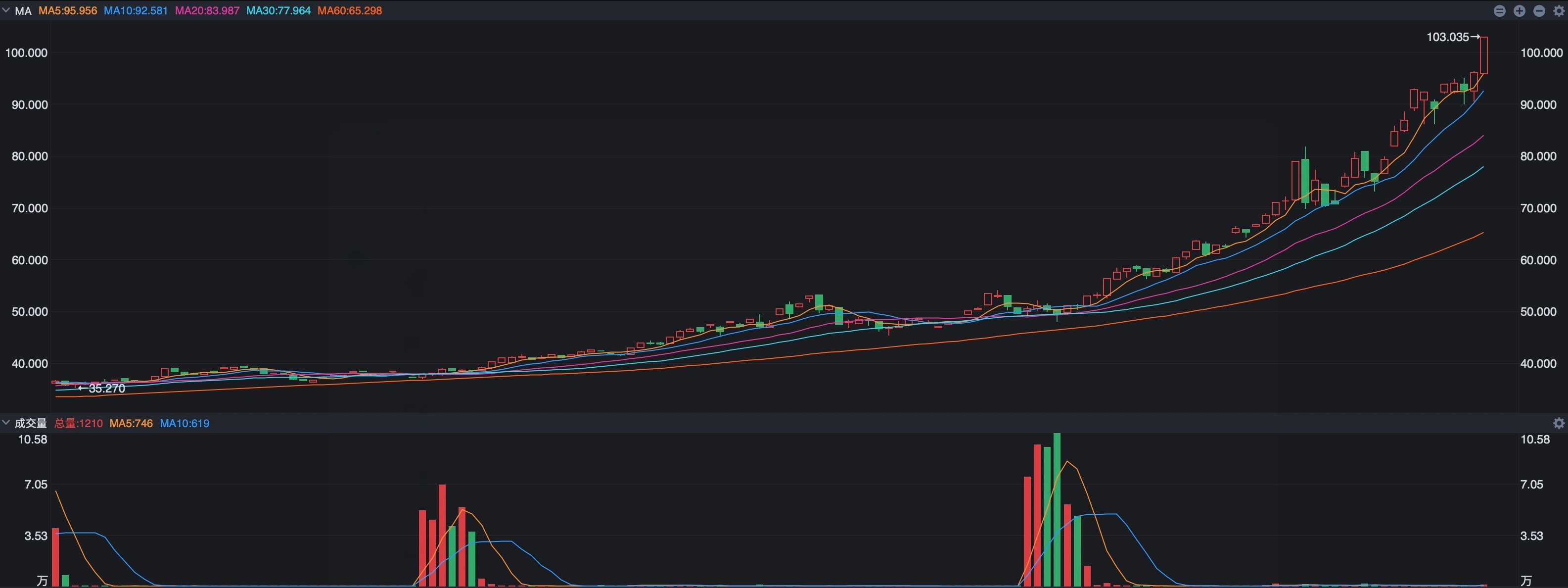The width and height of the screenshot is (1568, 588).
Task: Collapse the 成交量 panel chevron
Action: tap(6, 422)
